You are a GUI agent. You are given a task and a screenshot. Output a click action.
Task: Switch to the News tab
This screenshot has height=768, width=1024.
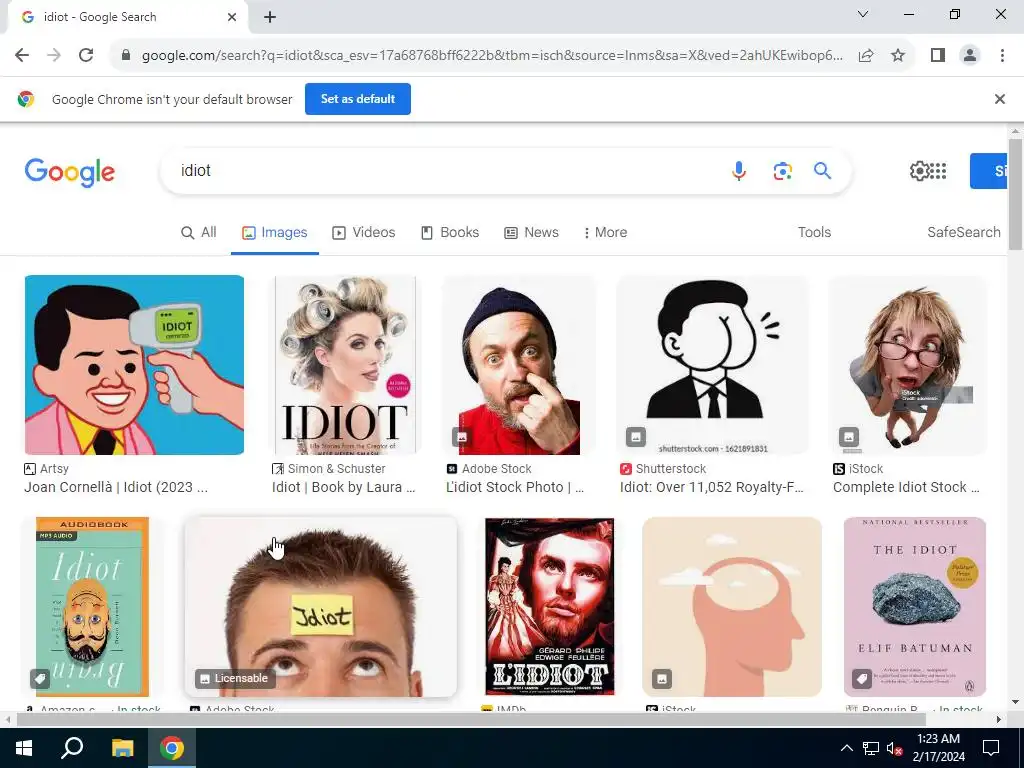pyautogui.click(x=532, y=232)
